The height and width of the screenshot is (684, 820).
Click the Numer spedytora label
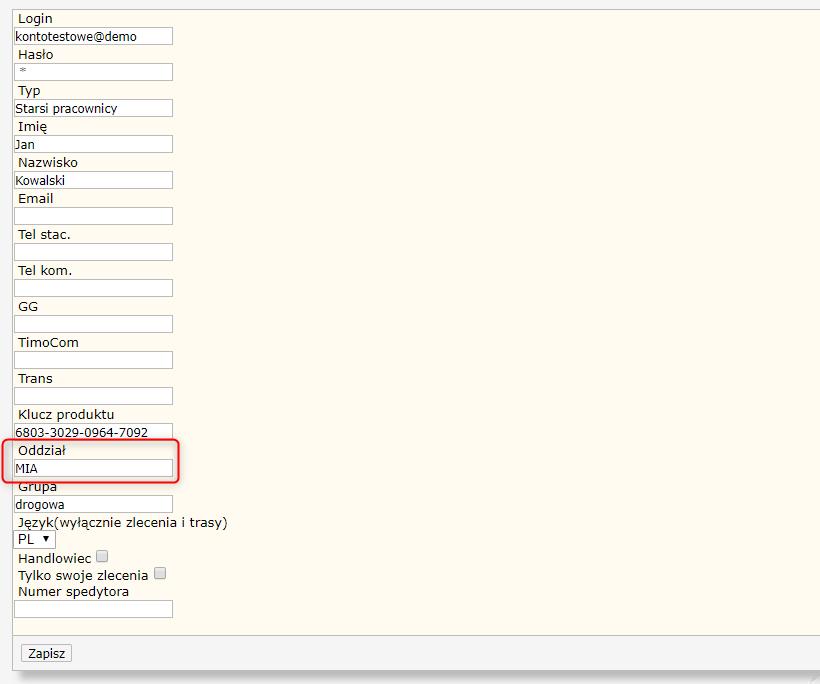tap(73, 592)
